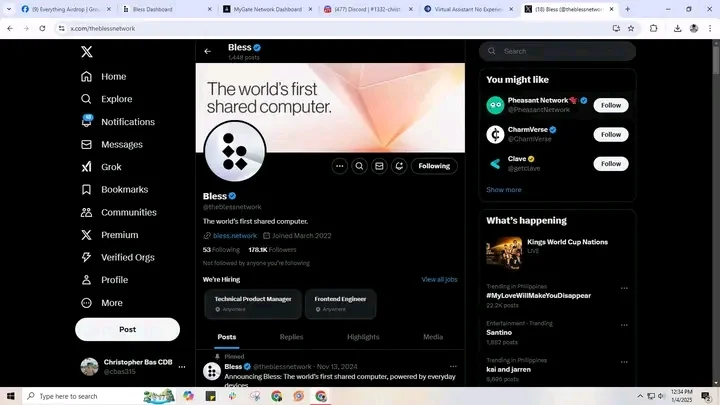
Task: Open CharmVerse avatar
Action: pyautogui.click(x=495, y=135)
